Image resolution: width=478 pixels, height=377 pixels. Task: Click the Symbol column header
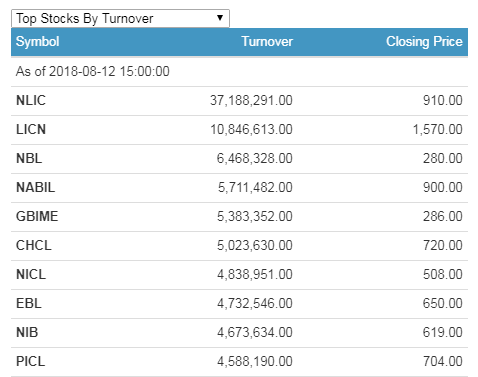(38, 42)
